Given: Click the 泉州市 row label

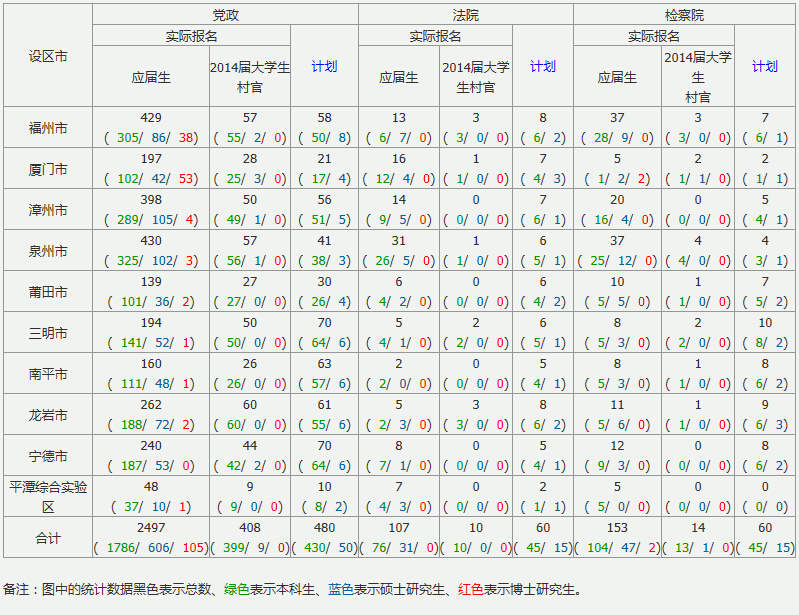Looking at the screenshot, I should tap(48, 251).
